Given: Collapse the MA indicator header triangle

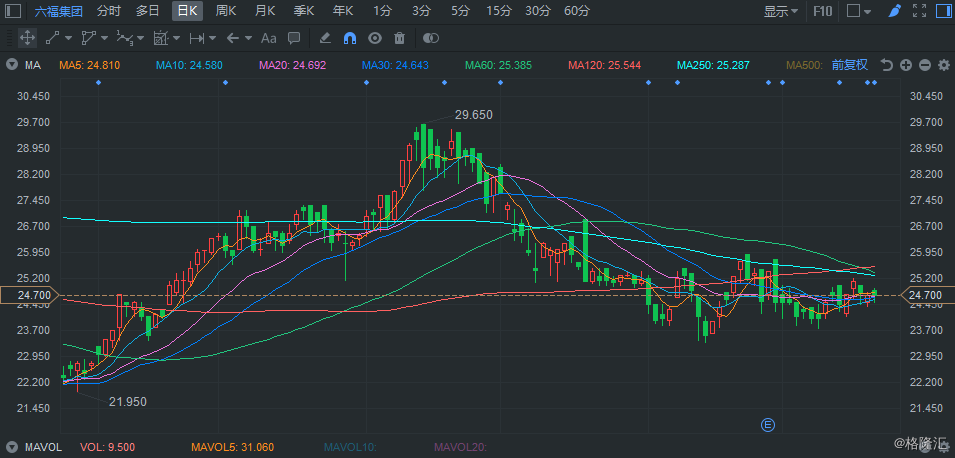Looking at the screenshot, I should 12,65.
